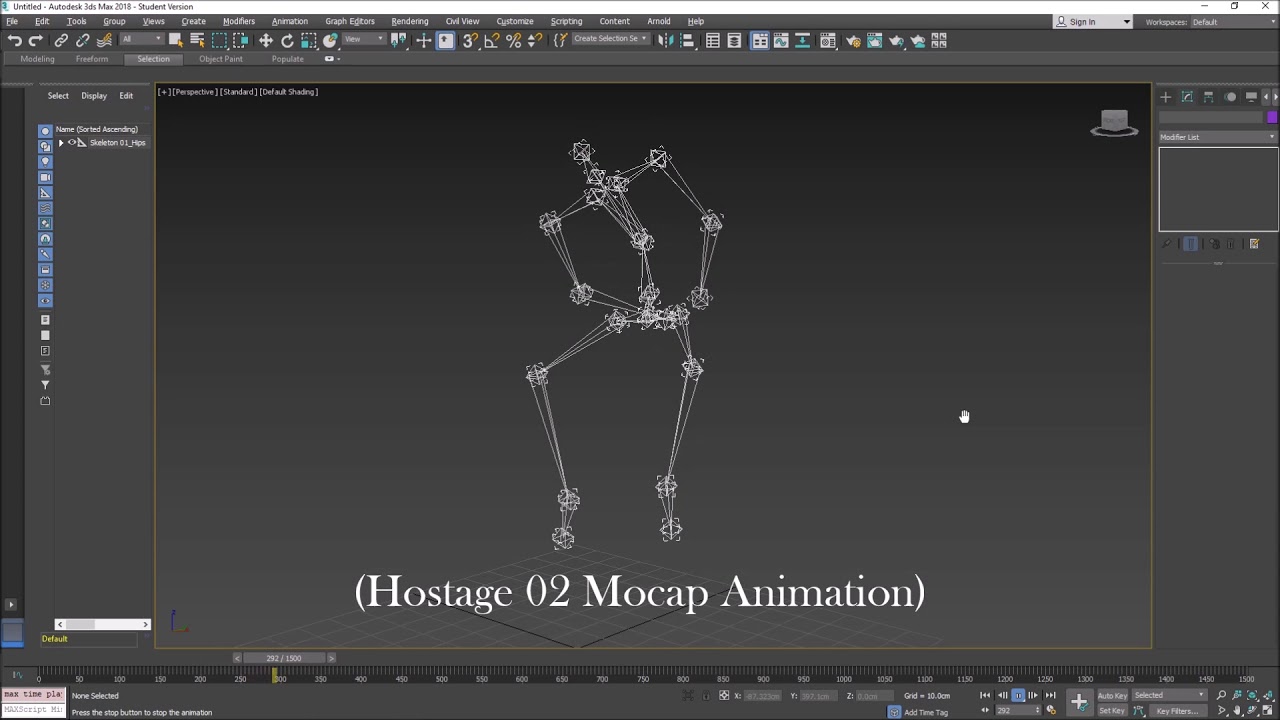Click the Undo arrow icon
The height and width of the screenshot is (720, 1280).
click(x=14, y=40)
